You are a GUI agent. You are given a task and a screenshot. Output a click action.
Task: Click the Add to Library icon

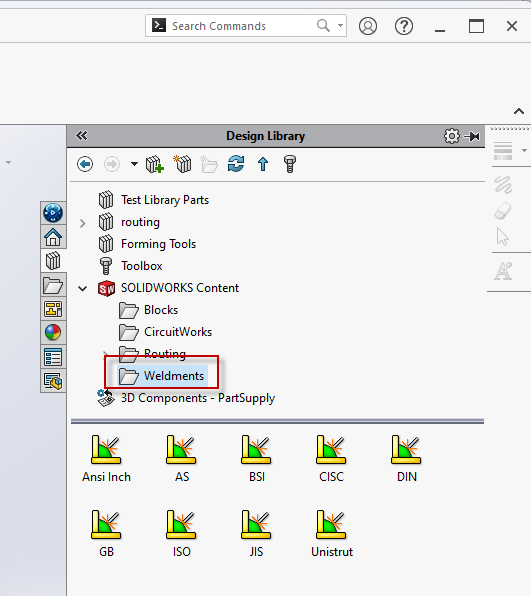tap(155, 165)
